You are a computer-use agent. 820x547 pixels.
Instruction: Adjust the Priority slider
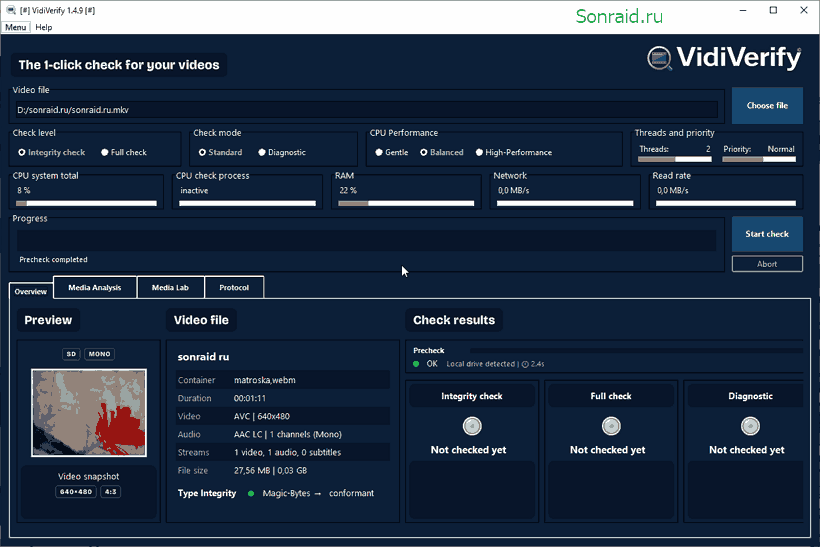[x=759, y=159]
